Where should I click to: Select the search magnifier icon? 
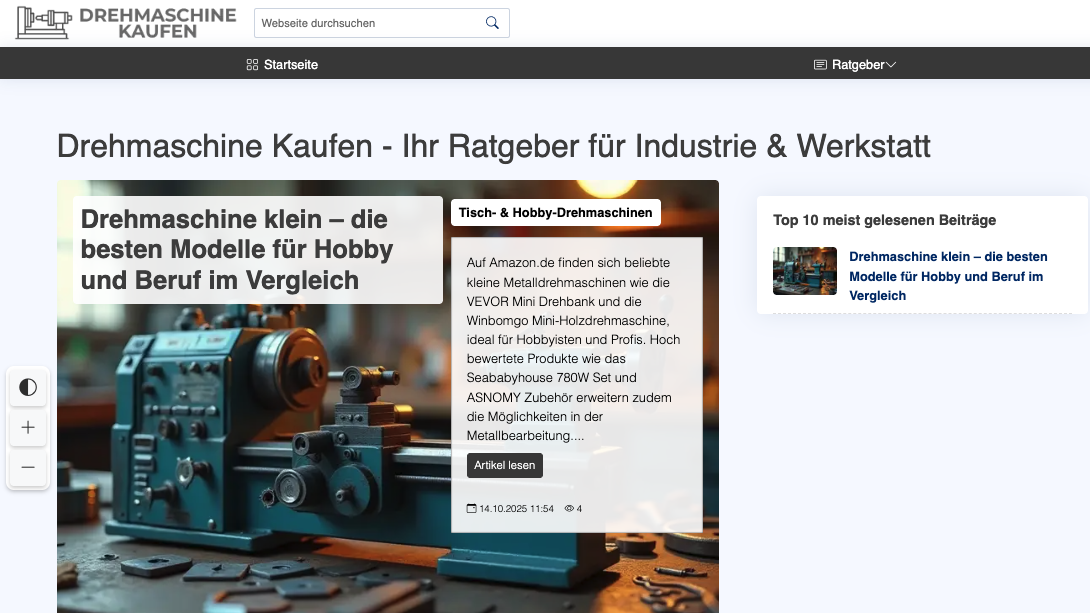pyautogui.click(x=491, y=22)
